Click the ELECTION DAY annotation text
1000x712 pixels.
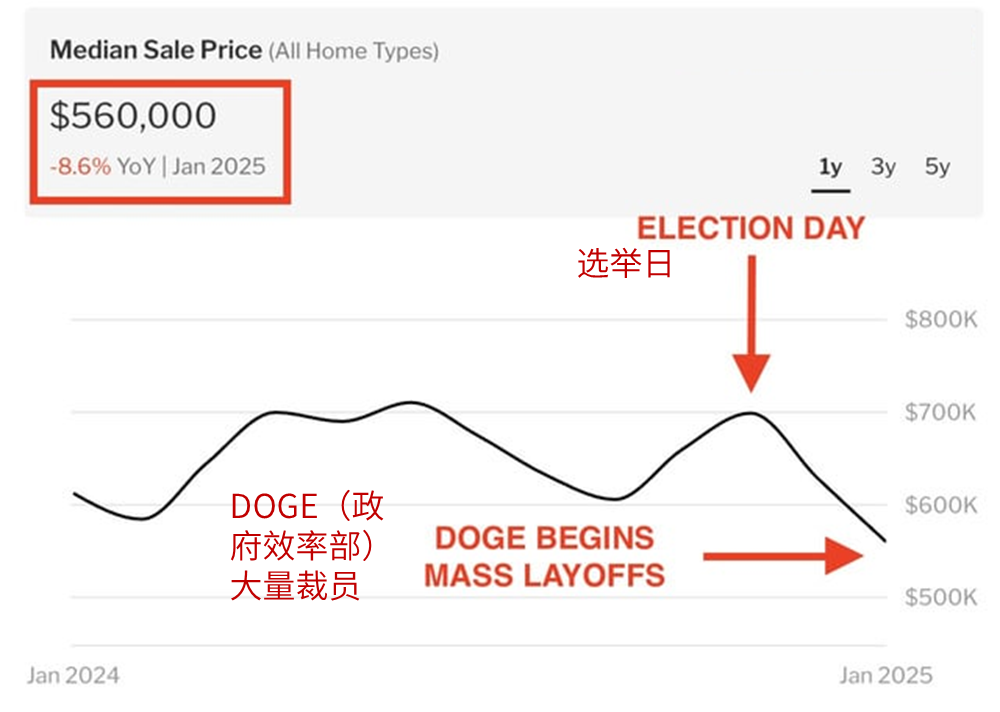click(751, 228)
